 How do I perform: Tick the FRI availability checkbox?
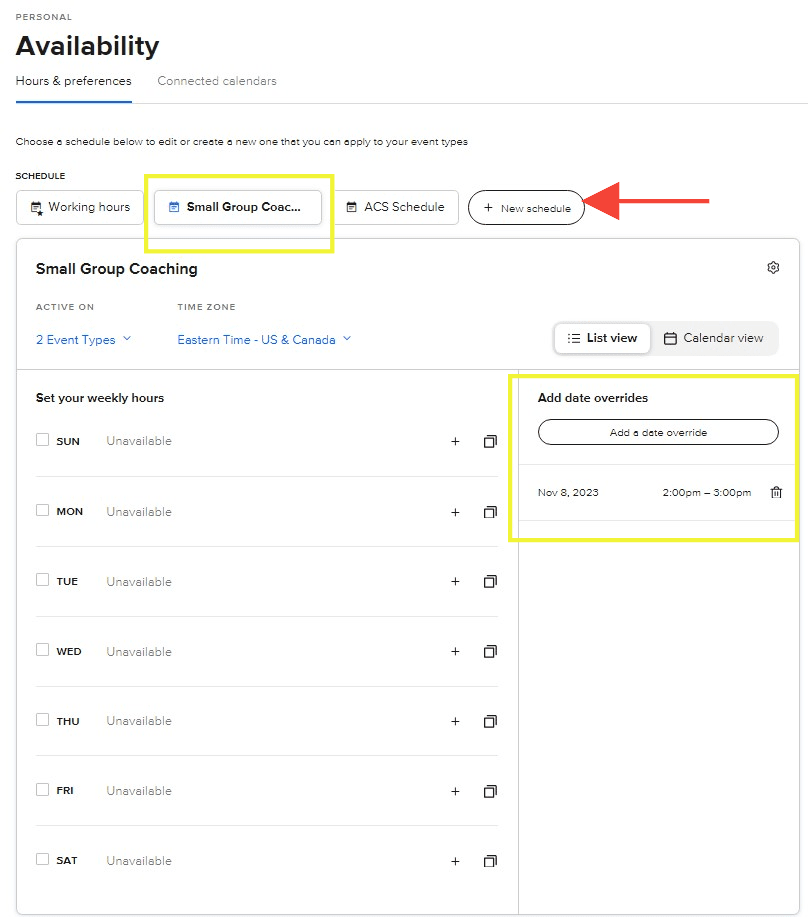(x=42, y=790)
